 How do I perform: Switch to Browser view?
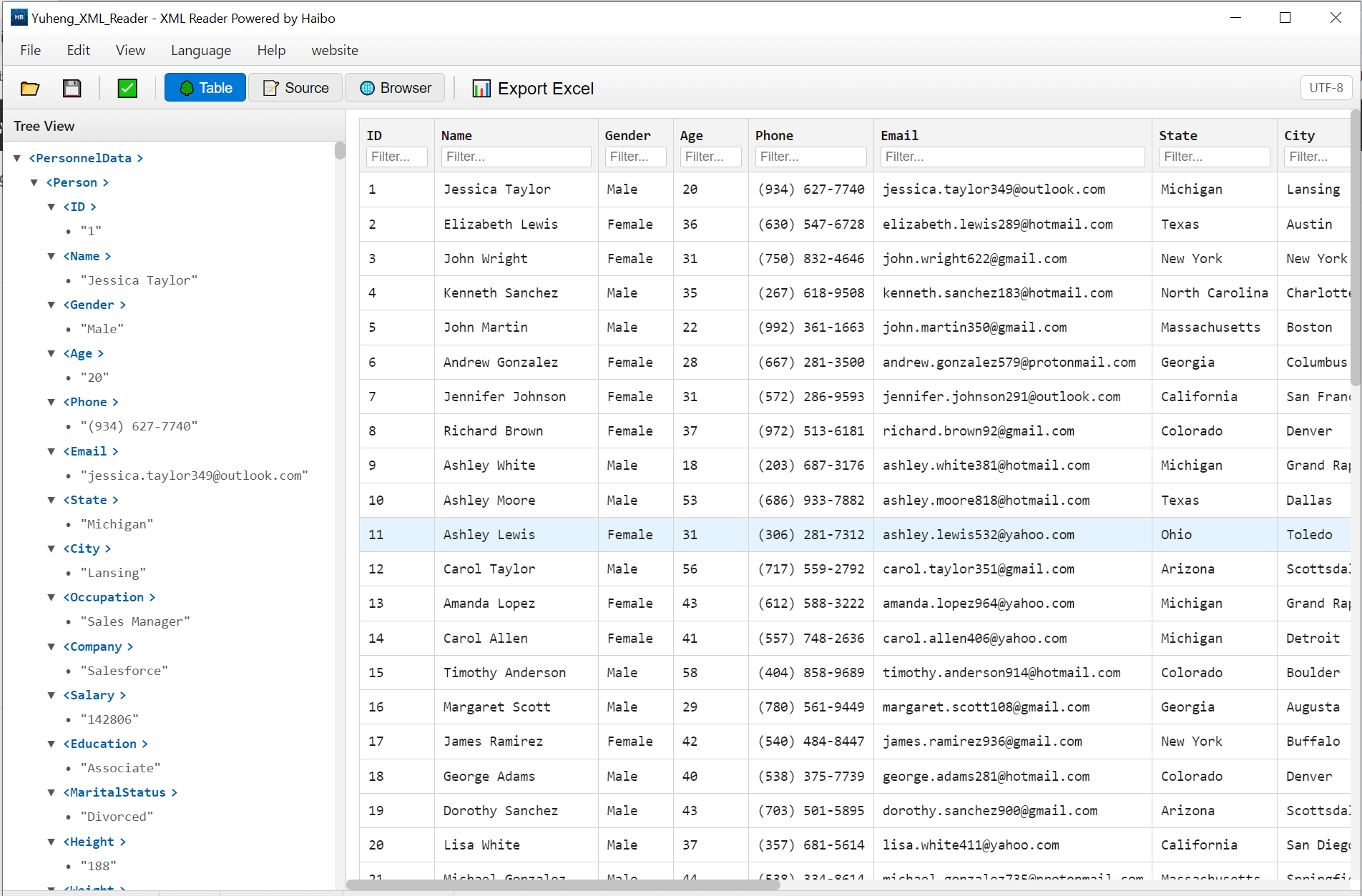pyautogui.click(x=396, y=87)
